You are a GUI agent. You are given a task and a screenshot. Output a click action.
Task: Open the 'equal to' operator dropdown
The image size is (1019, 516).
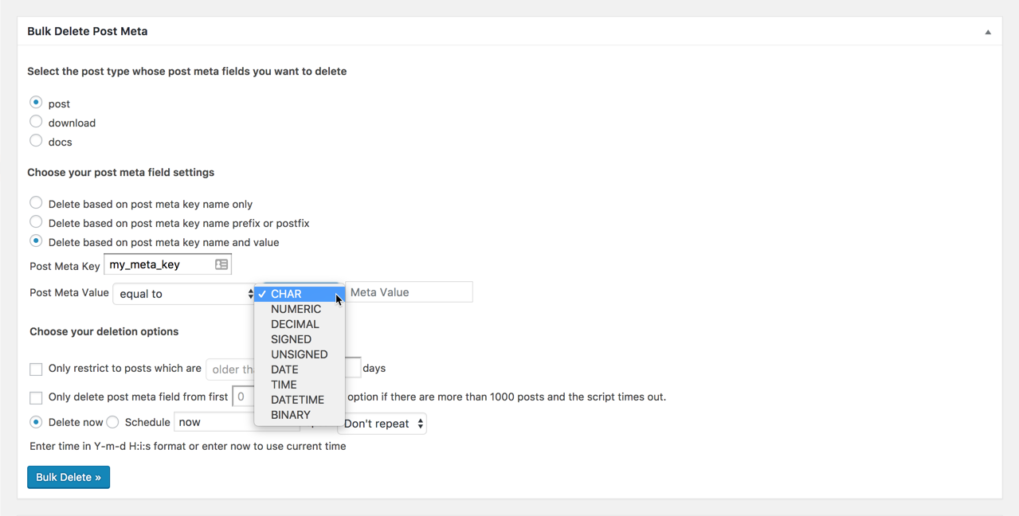tap(184, 294)
